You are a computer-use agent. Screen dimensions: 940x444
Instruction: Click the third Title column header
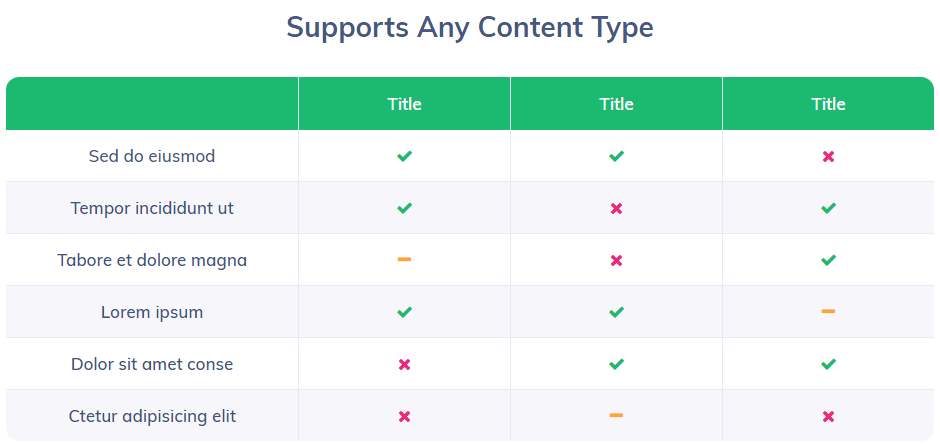(x=828, y=104)
